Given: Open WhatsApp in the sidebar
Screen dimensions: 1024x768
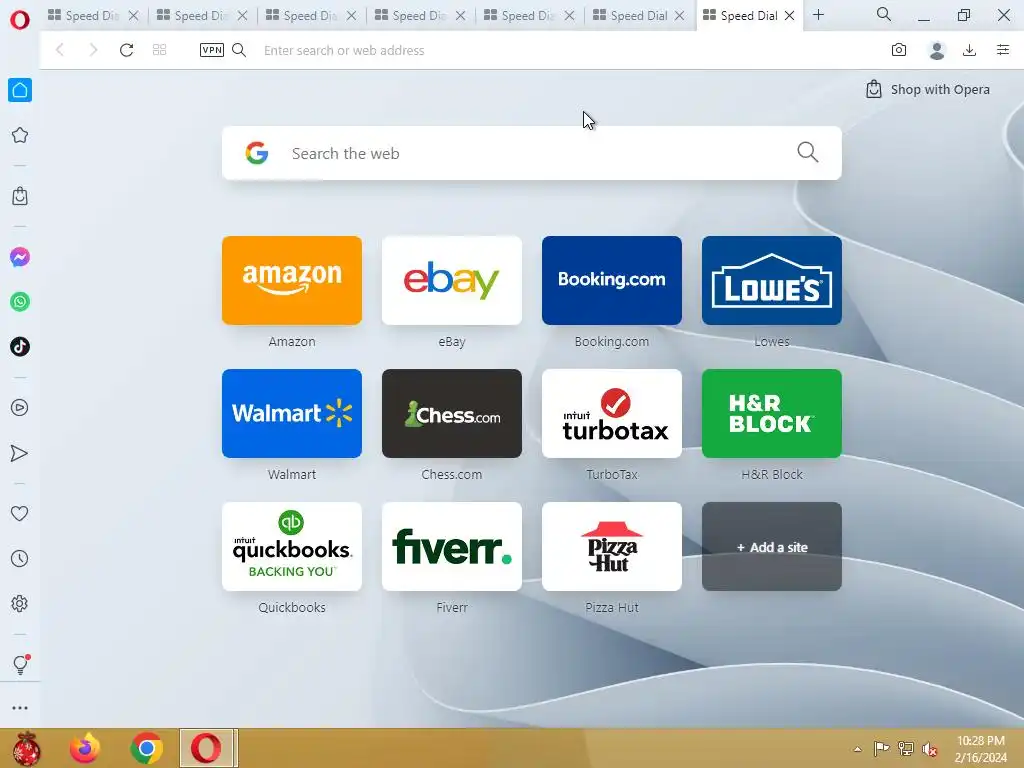Looking at the screenshot, I should 20,302.
